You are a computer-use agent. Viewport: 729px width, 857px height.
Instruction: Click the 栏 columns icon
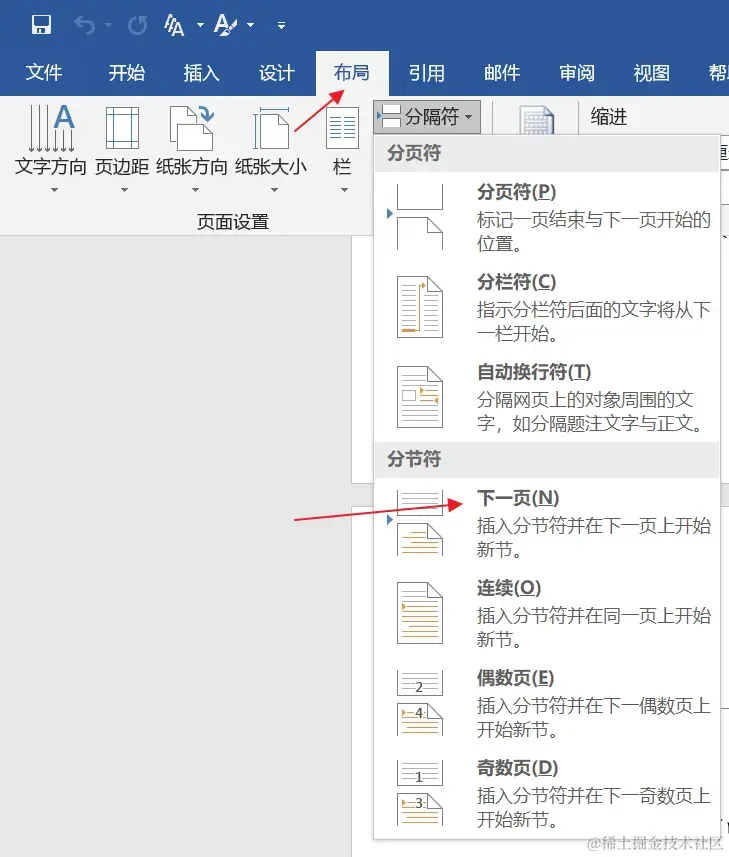343,128
